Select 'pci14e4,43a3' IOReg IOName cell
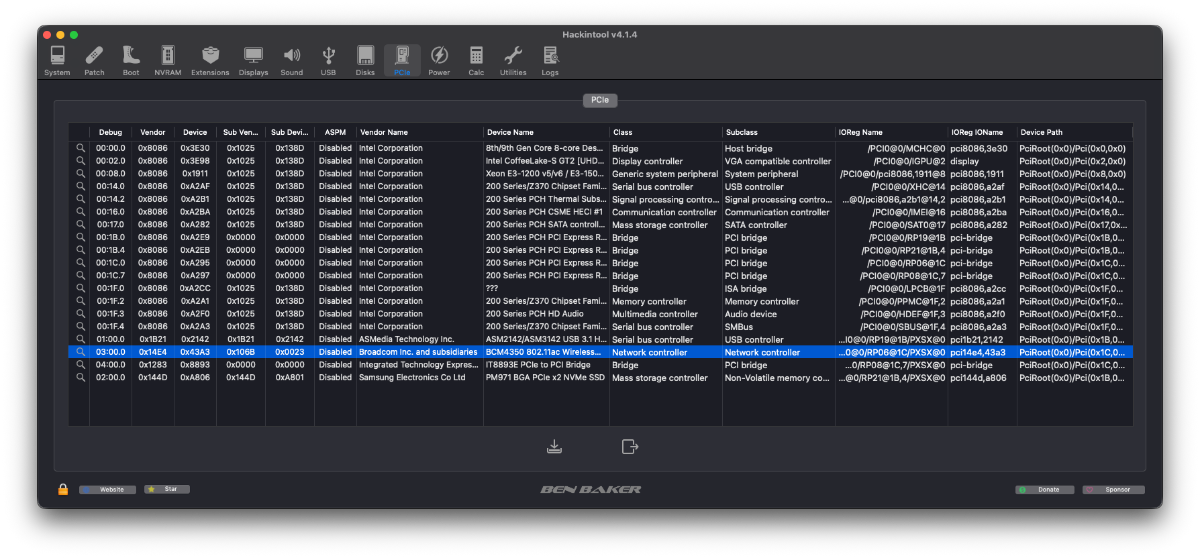 [982, 352]
